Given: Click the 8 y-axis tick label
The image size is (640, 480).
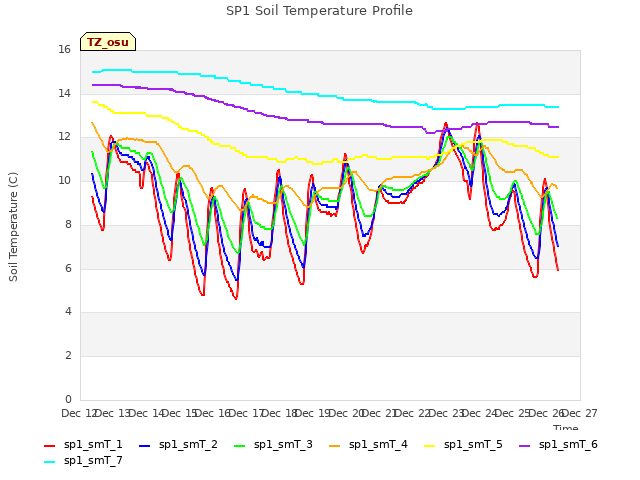Looking at the screenshot, I should click(x=68, y=224).
